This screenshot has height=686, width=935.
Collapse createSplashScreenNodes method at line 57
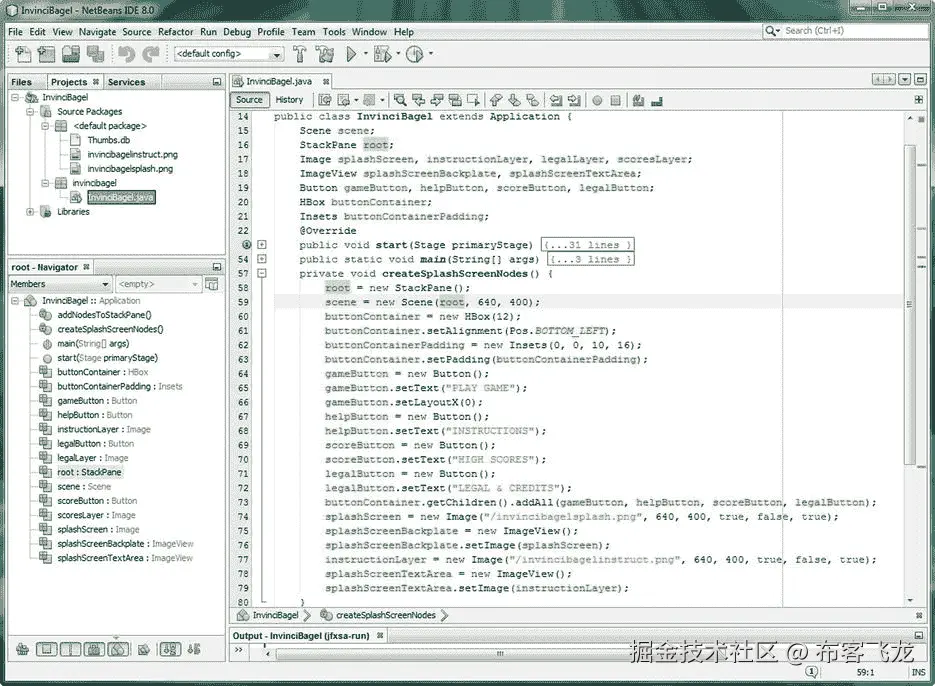coord(261,273)
